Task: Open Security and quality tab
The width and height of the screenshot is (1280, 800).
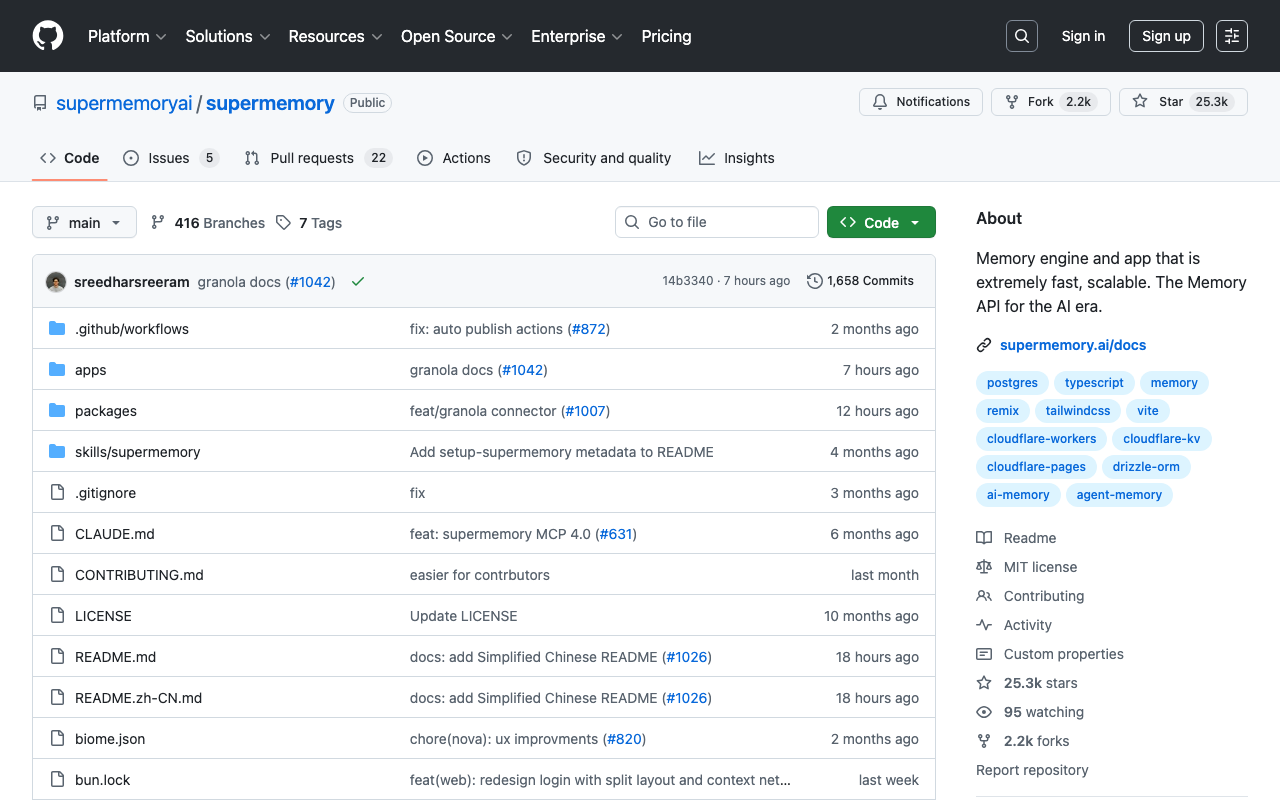Action: [x=594, y=158]
